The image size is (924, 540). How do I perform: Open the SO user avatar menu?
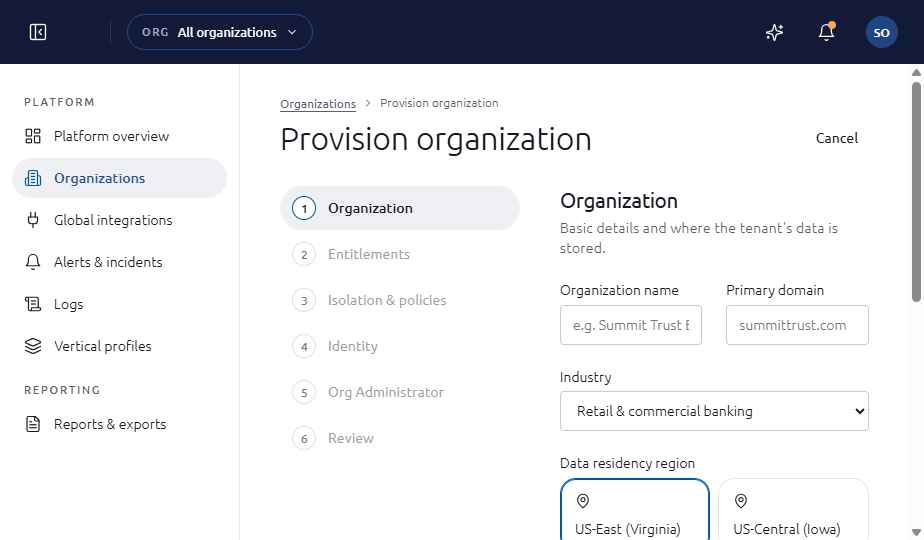(881, 32)
